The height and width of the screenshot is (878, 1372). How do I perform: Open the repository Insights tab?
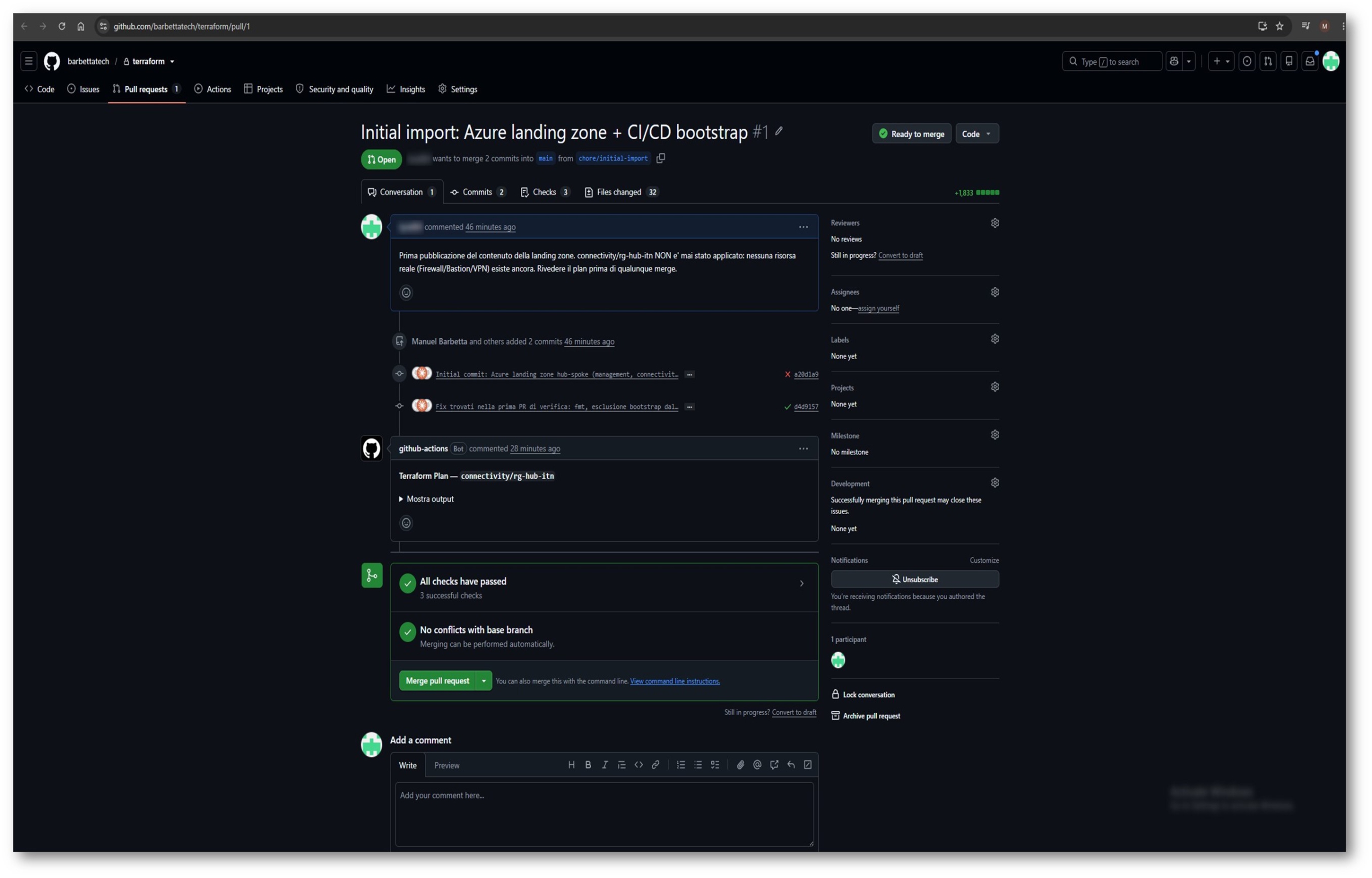click(406, 90)
